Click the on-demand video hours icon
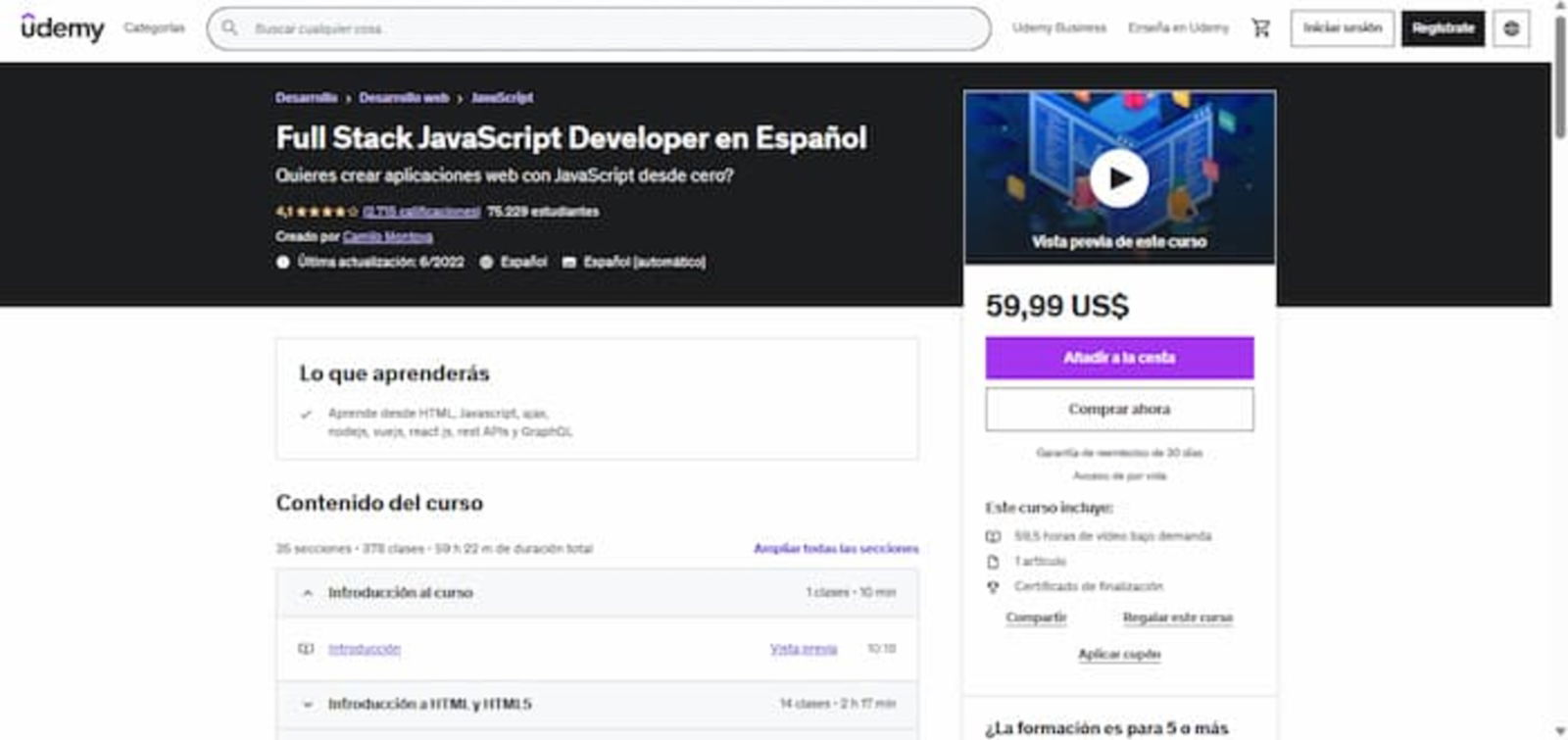 tap(993, 536)
